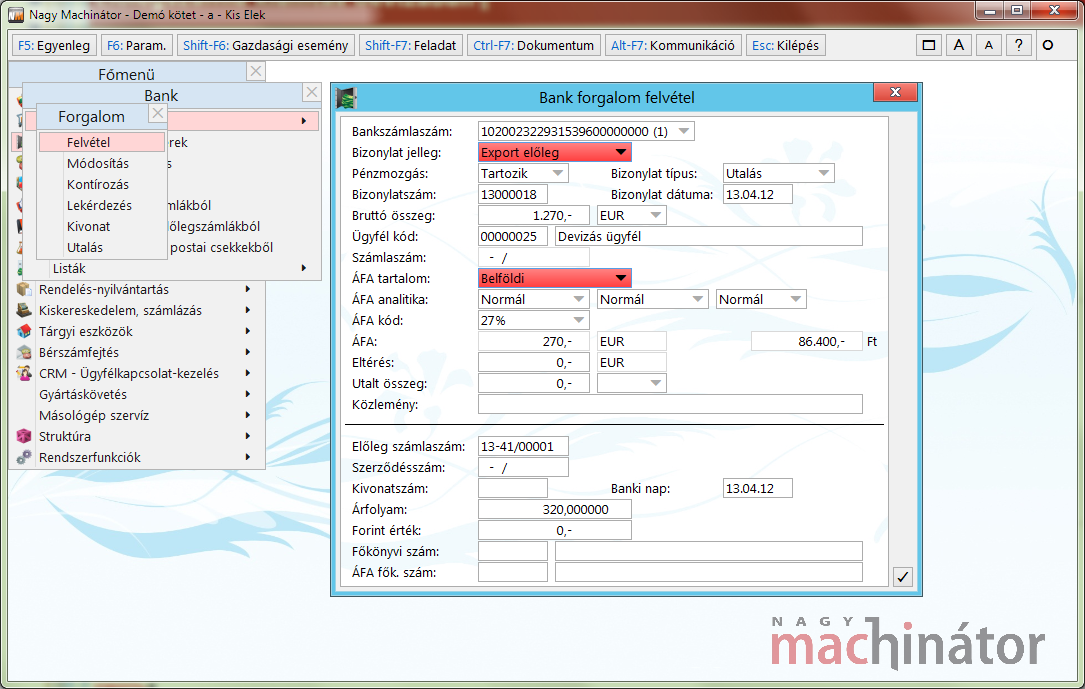Click Alt-F7: Kommunikáció button
1085x689 pixels.
[x=673, y=46]
